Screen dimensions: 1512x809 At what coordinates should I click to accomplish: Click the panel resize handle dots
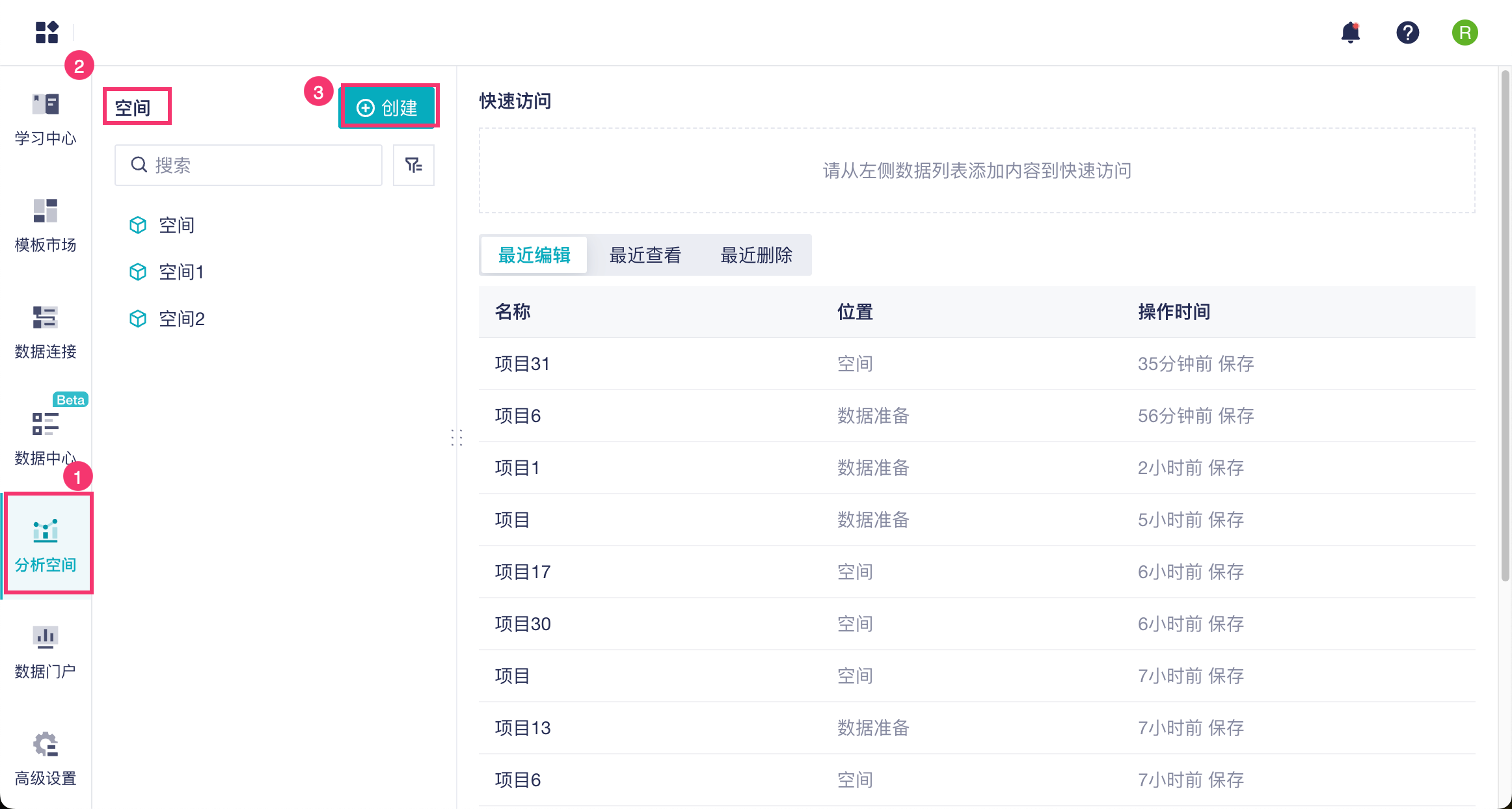pos(457,437)
